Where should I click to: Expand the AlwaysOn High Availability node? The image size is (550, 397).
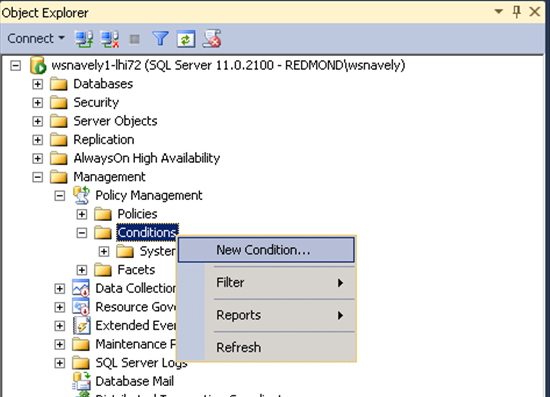38,159
